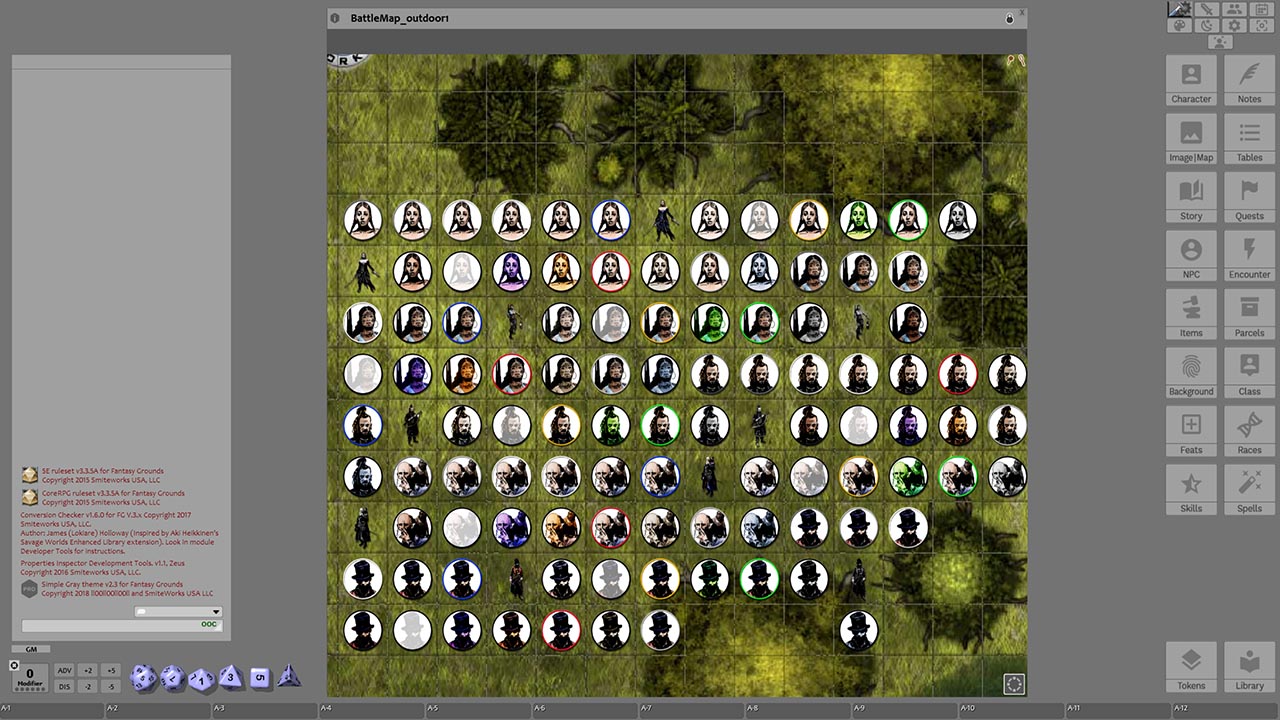The image size is (1280, 720).
Task: Toggle the lock icon on the BattleMap window
Action: [x=1010, y=17]
